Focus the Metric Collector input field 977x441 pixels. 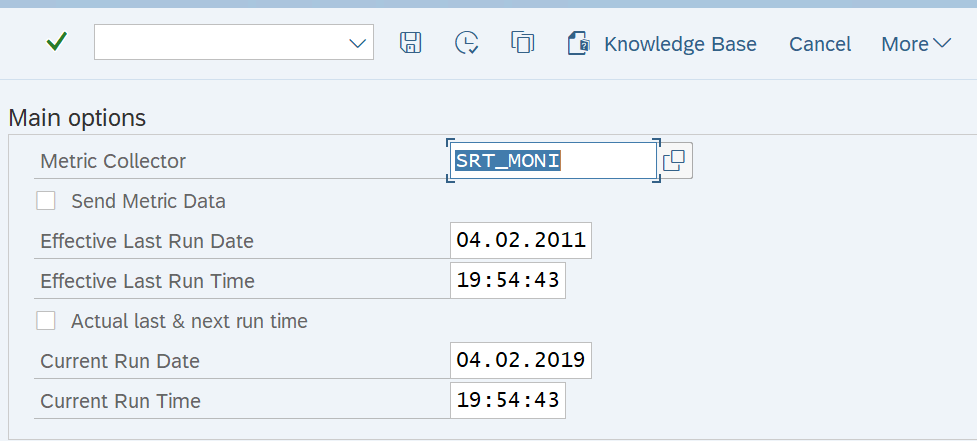tap(553, 161)
